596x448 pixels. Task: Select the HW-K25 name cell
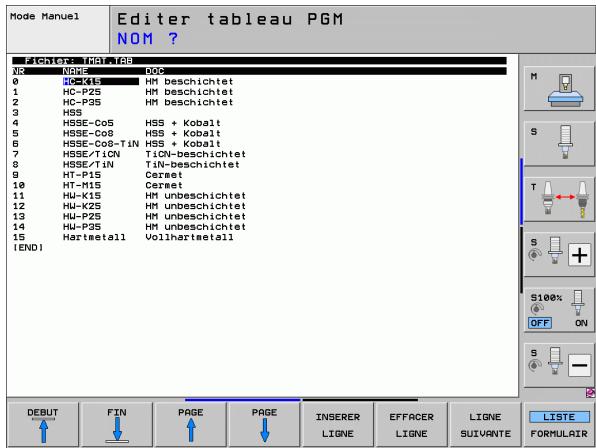point(82,206)
